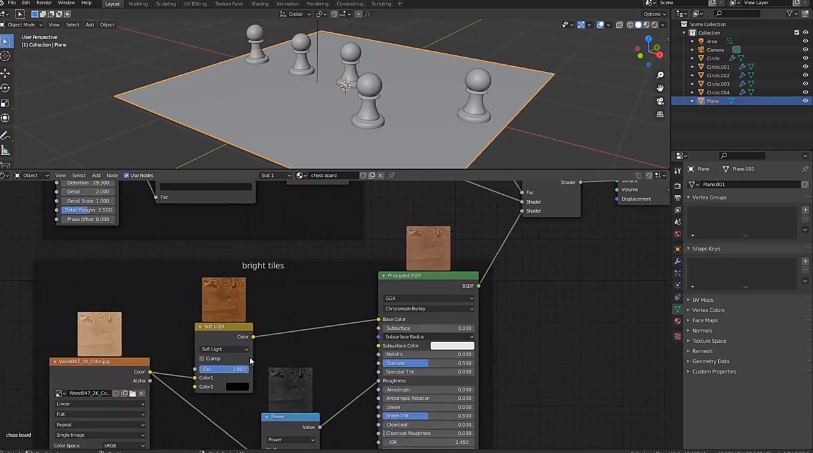Select the Move tool in viewport toolbar
The height and width of the screenshot is (453, 813).
(6, 72)
